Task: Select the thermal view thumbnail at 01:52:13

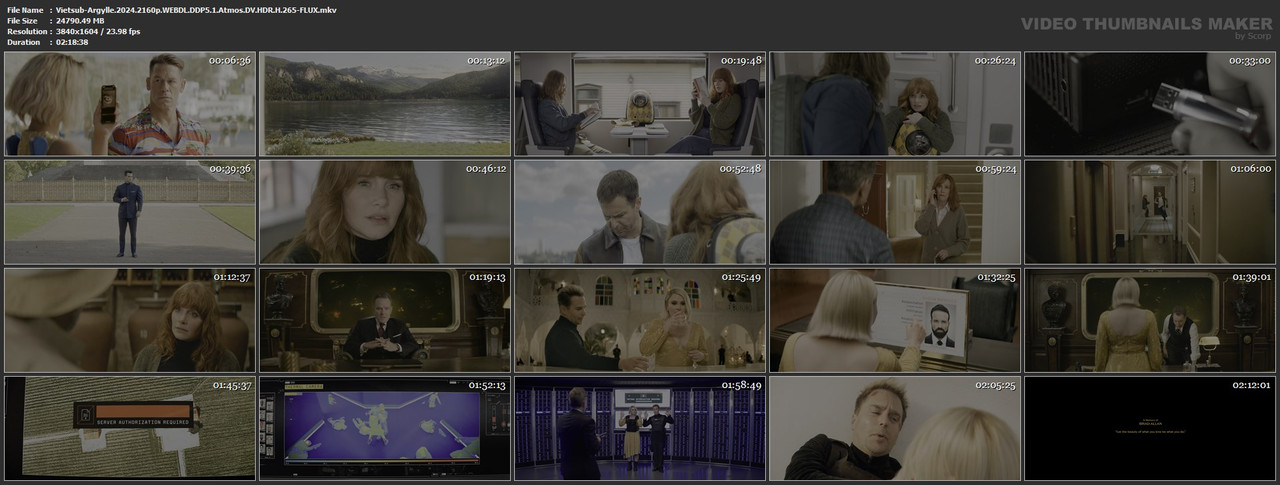Action: (385, 428)
